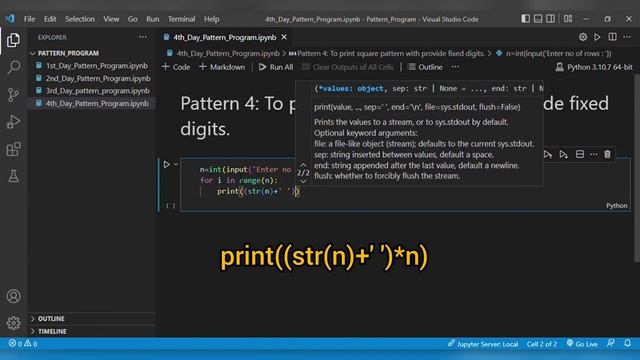Open the Help menu
The image size is (640, 360).
(x=211, y=19)
